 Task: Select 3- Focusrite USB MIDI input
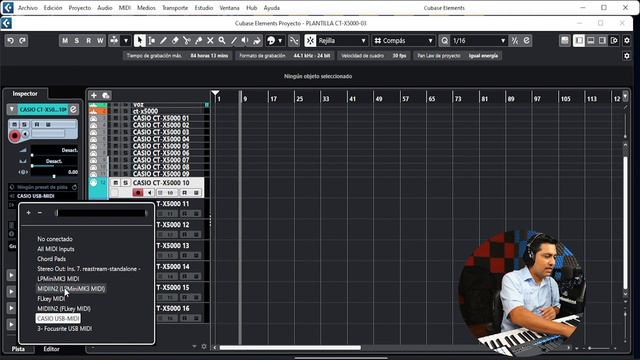tap(64, 329)
